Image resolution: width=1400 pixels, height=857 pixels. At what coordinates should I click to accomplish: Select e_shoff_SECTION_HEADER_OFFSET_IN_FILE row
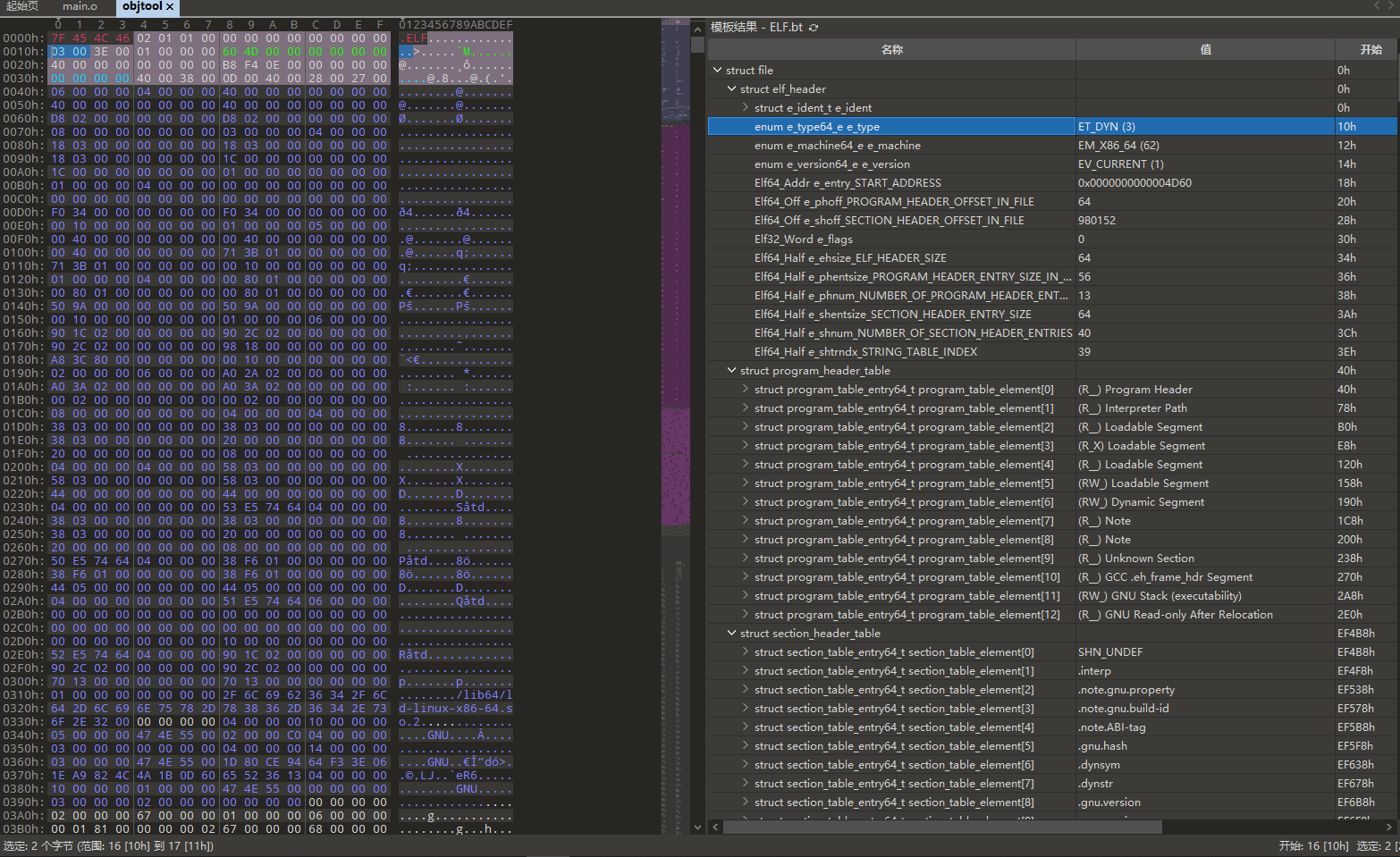click(1052, 221)
